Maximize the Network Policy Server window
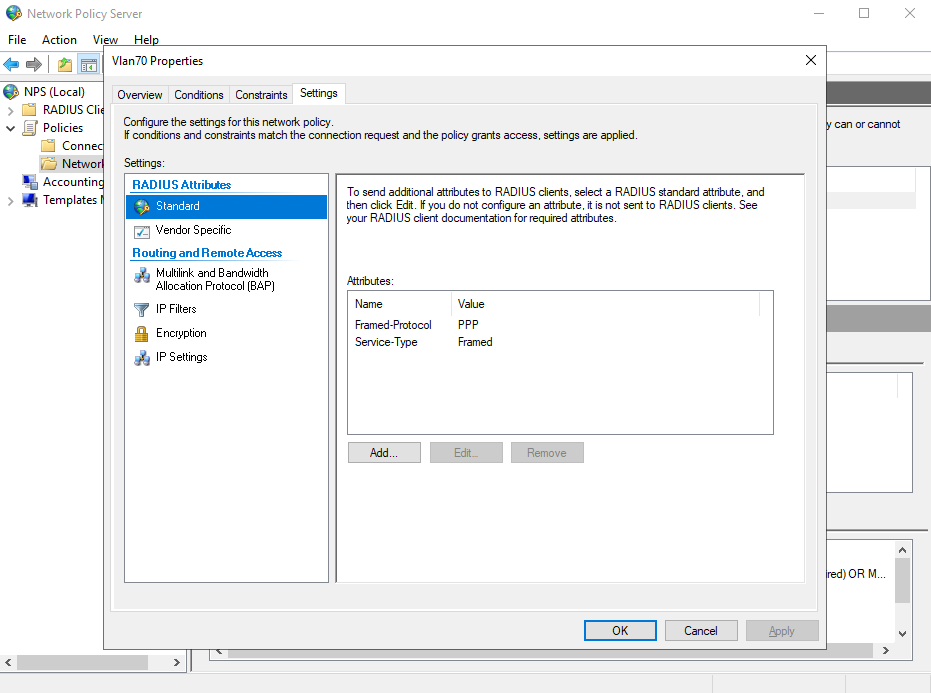This screenshot has width=931, height=693. pyautogui.click(x=864, y=13)
